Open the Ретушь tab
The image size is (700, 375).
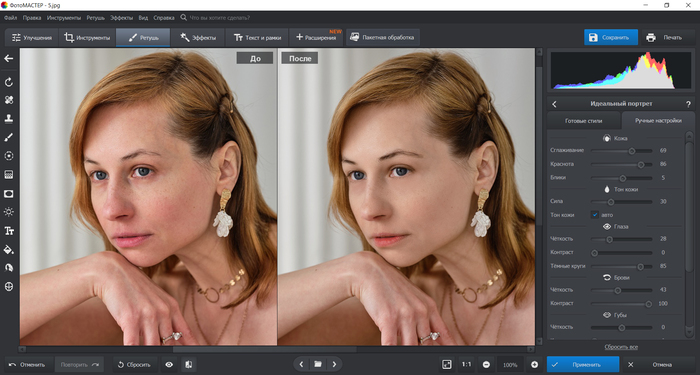[143, 38]
